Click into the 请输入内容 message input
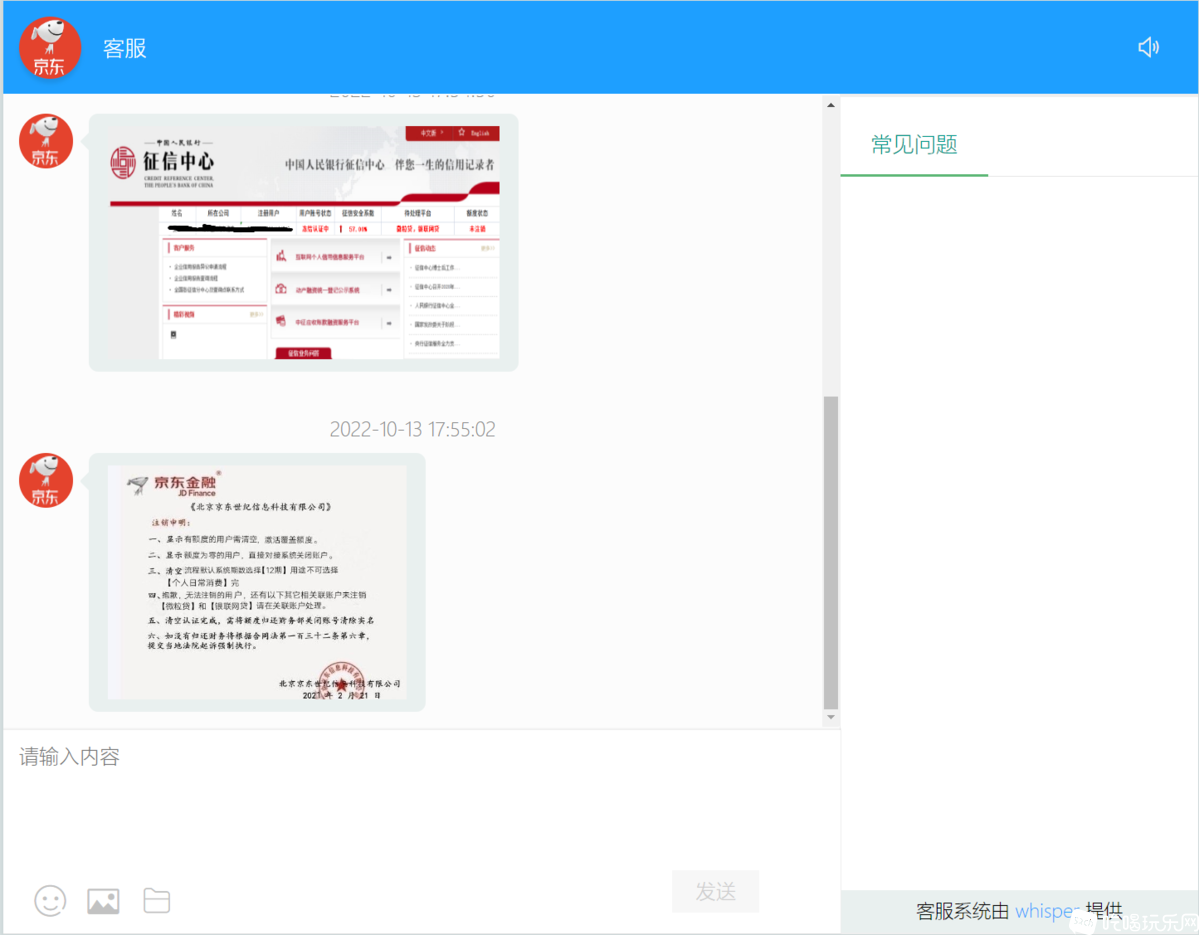This screenshot has width=1199, height=935. [421, 799]
